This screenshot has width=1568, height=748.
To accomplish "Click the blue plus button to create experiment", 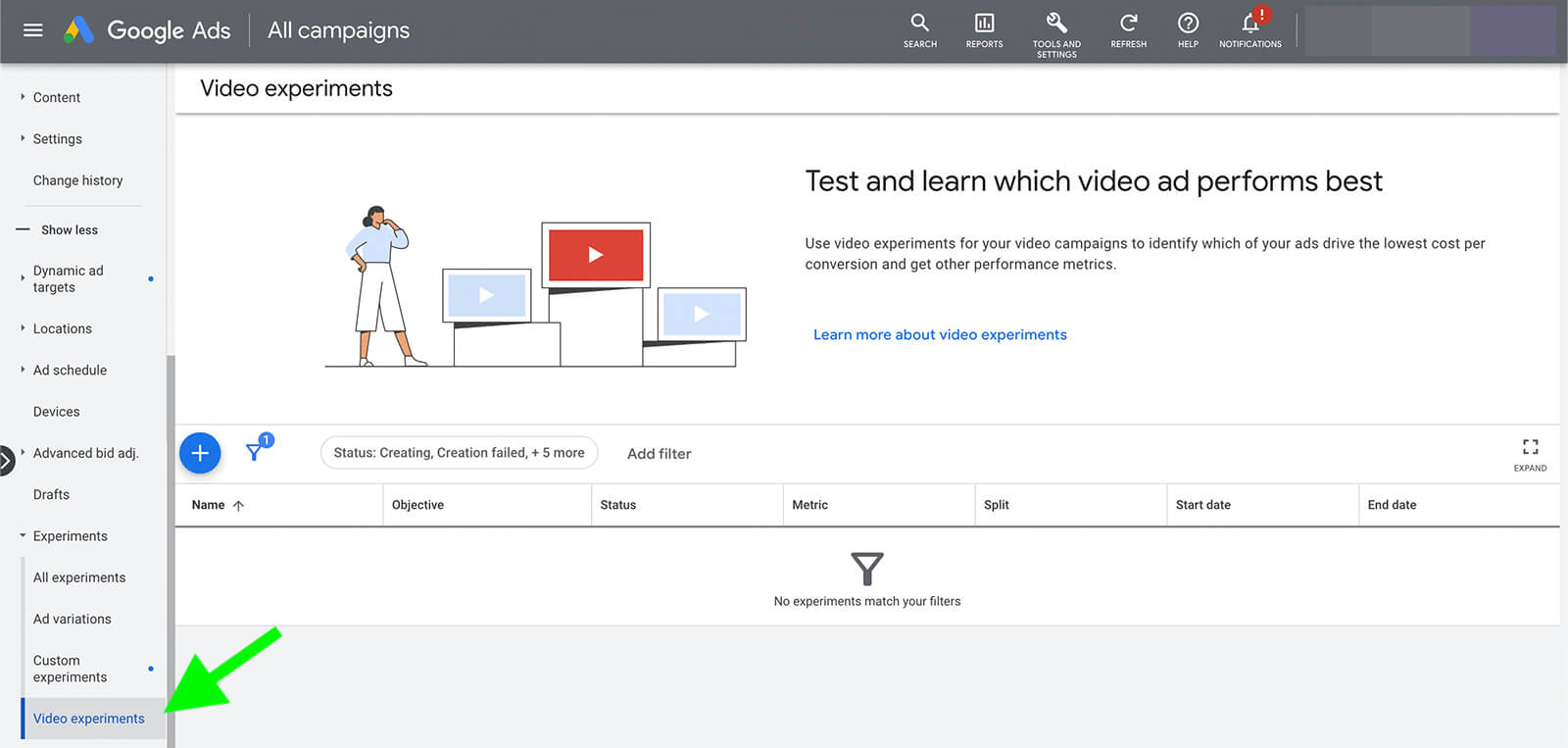I will coord(200,453).
